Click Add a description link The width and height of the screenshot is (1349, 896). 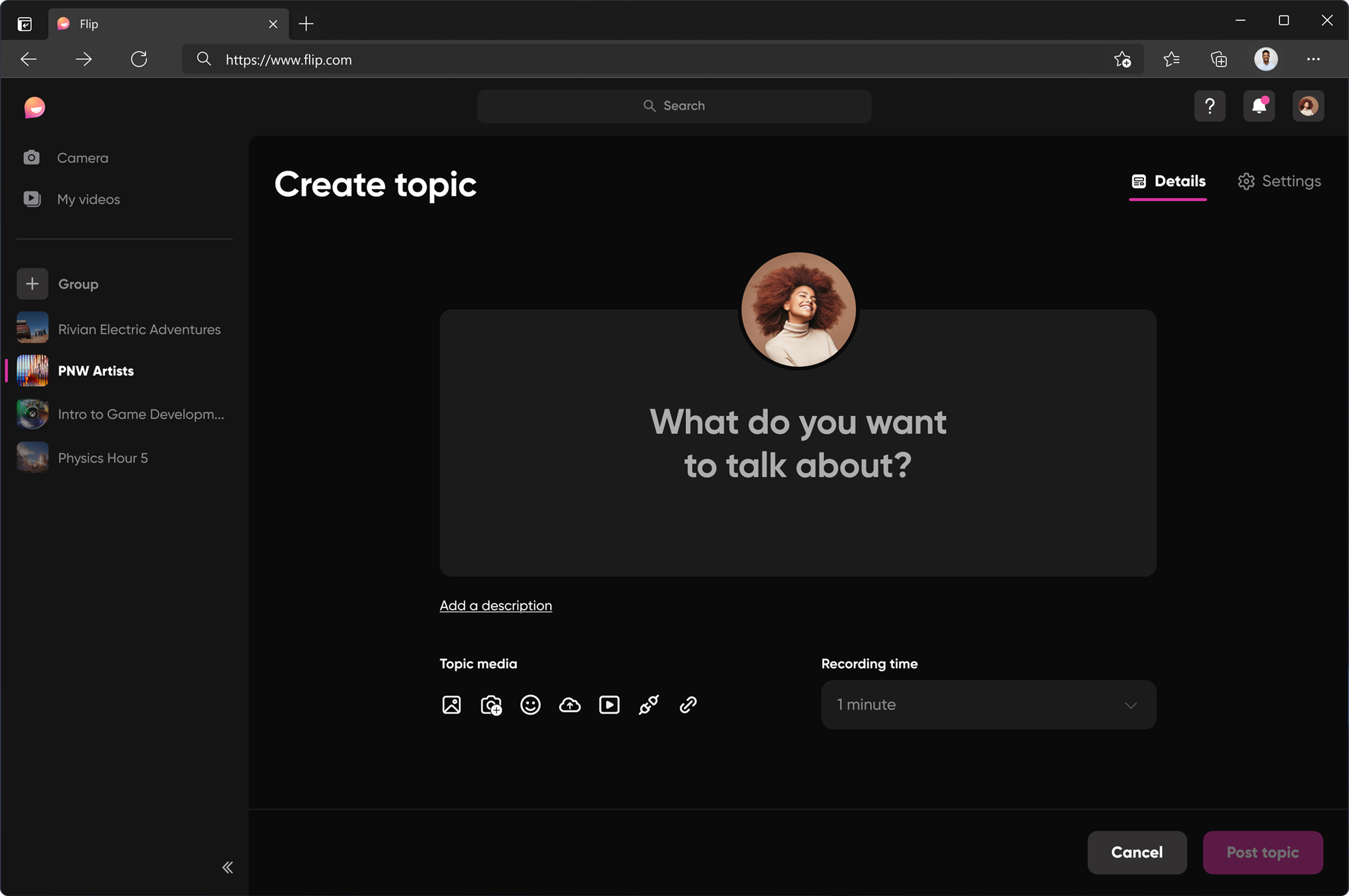(495, 606)
